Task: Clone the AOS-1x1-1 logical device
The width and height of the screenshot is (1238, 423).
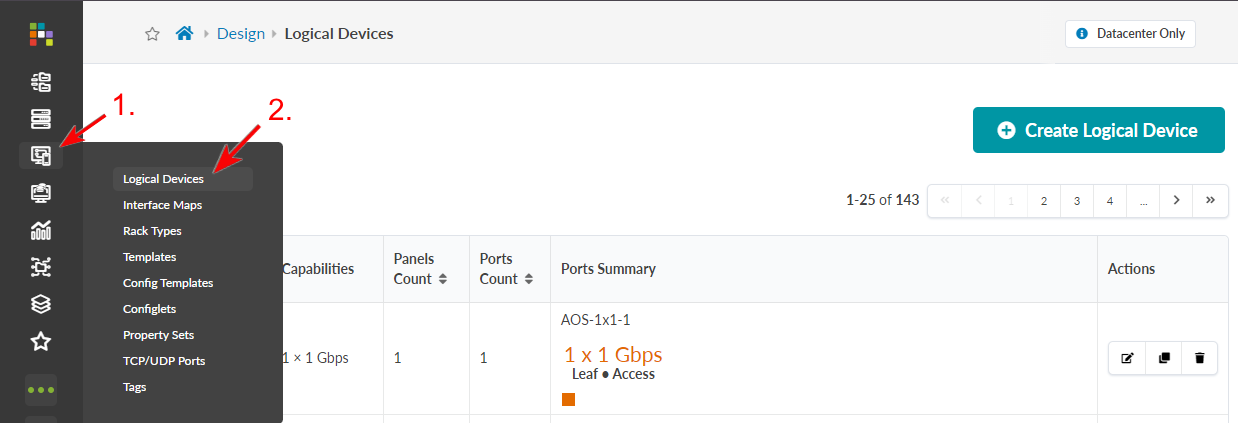Action: [x=1164, y=358]
